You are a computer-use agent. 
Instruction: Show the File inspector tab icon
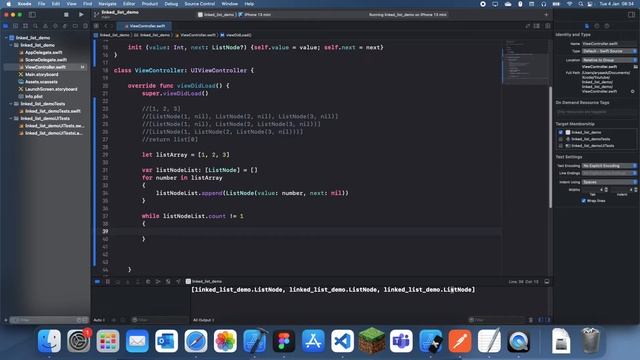coord(587,26)
